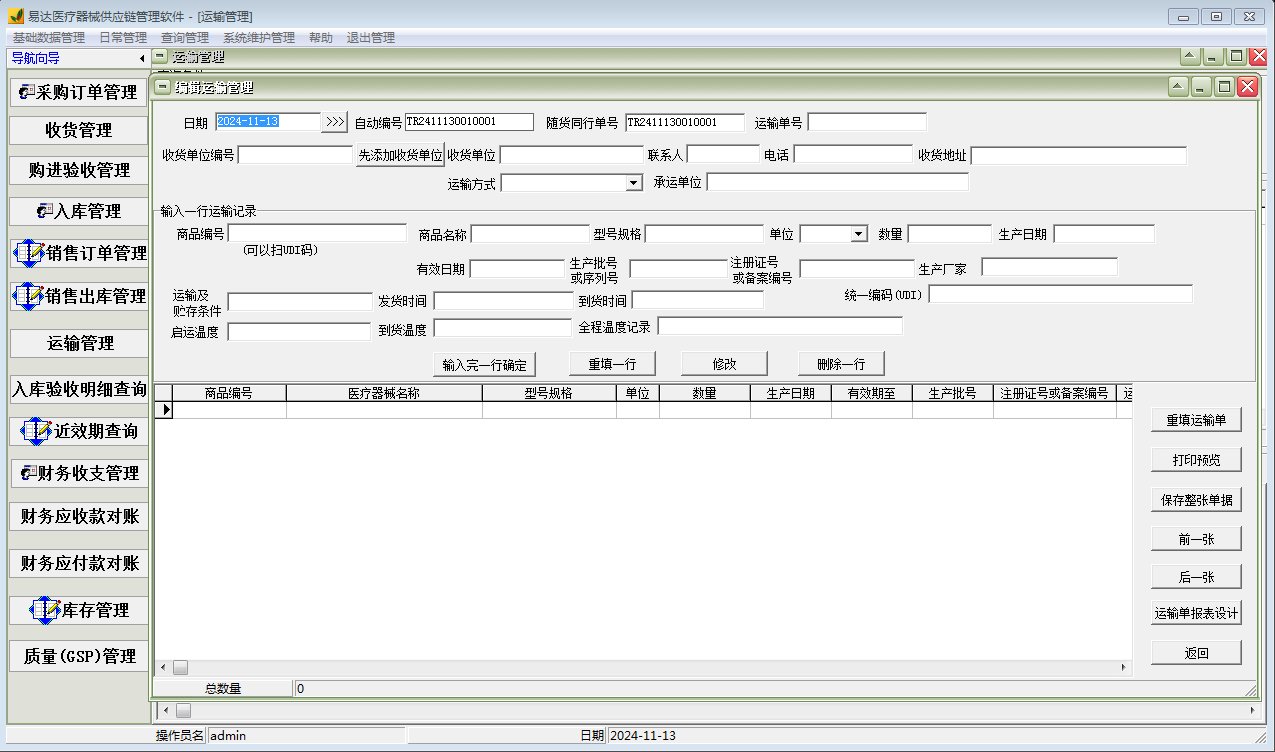This screenshot has width=1275, height=752.
Task: Click 收货管理 navigation button
Action: tap(78, 130)
